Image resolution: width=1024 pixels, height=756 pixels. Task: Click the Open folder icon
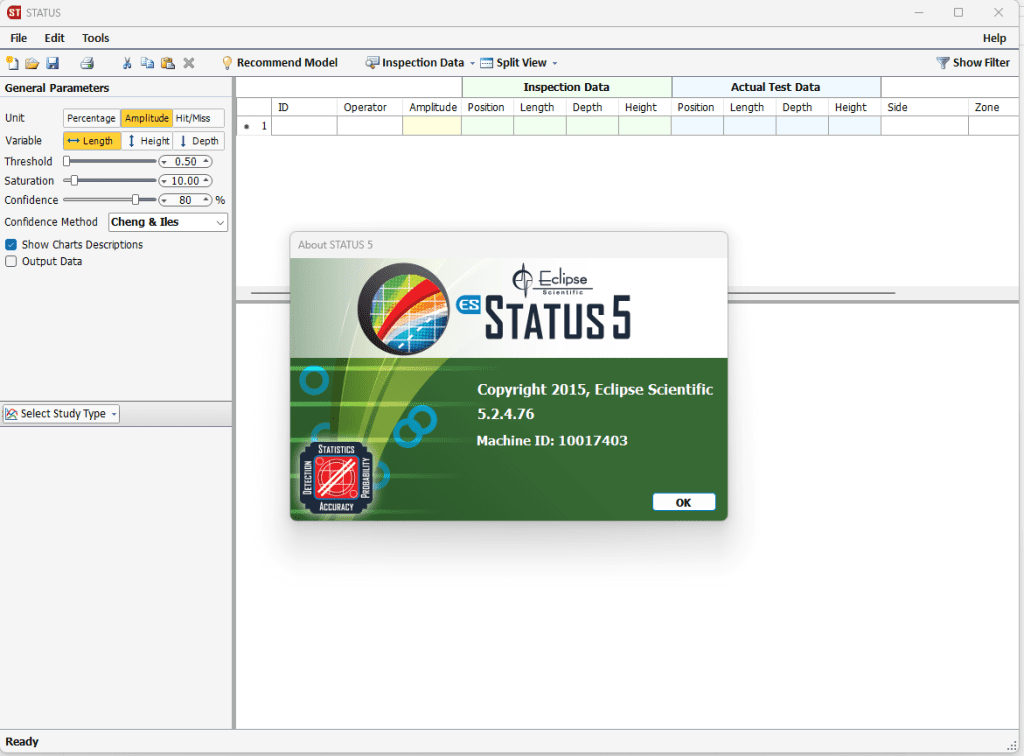(x=32, y=63)
